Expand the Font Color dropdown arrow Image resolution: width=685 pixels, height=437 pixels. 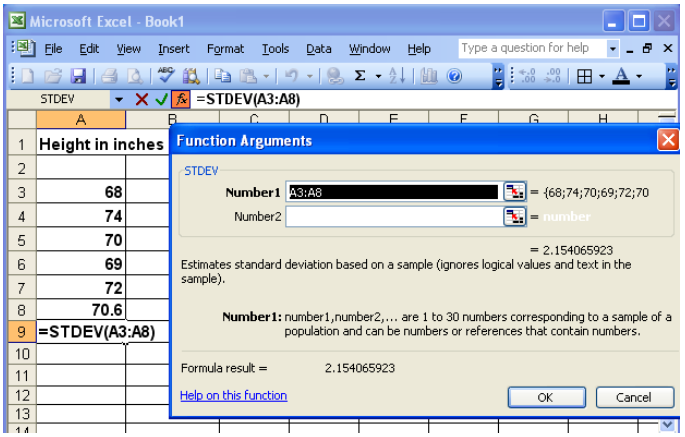point(640,75)
